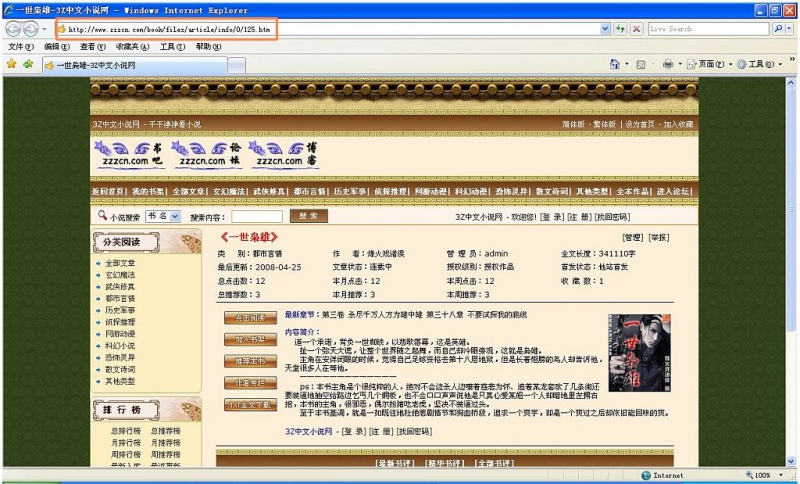Click the Print icon
The width and height of the screenshot is (800, 484).
668,64
